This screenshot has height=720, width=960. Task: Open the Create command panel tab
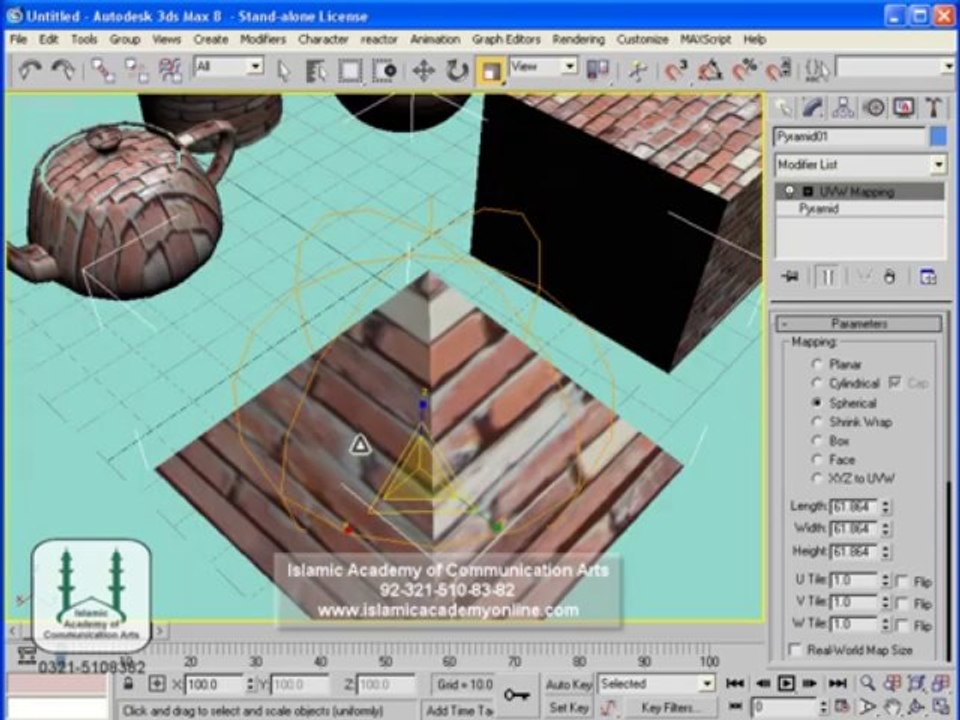[784, 108]
